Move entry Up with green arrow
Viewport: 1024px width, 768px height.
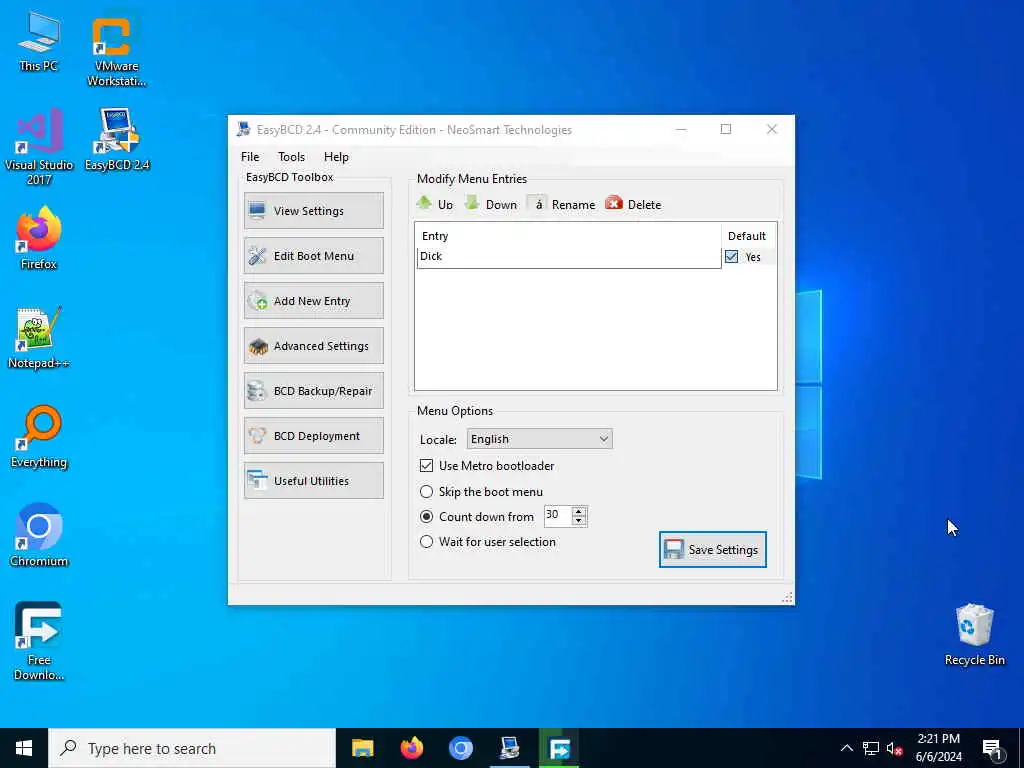[434, 204]
